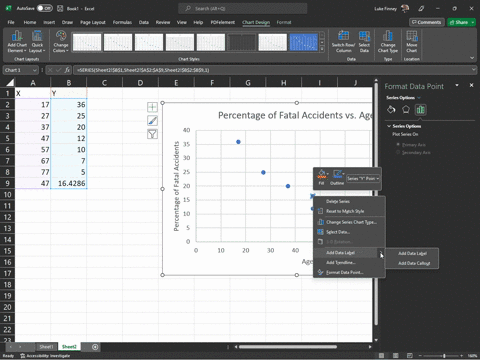The image size is (480, 360).
Task: Click the Insert Function fx icon
Action: [67, 70]
